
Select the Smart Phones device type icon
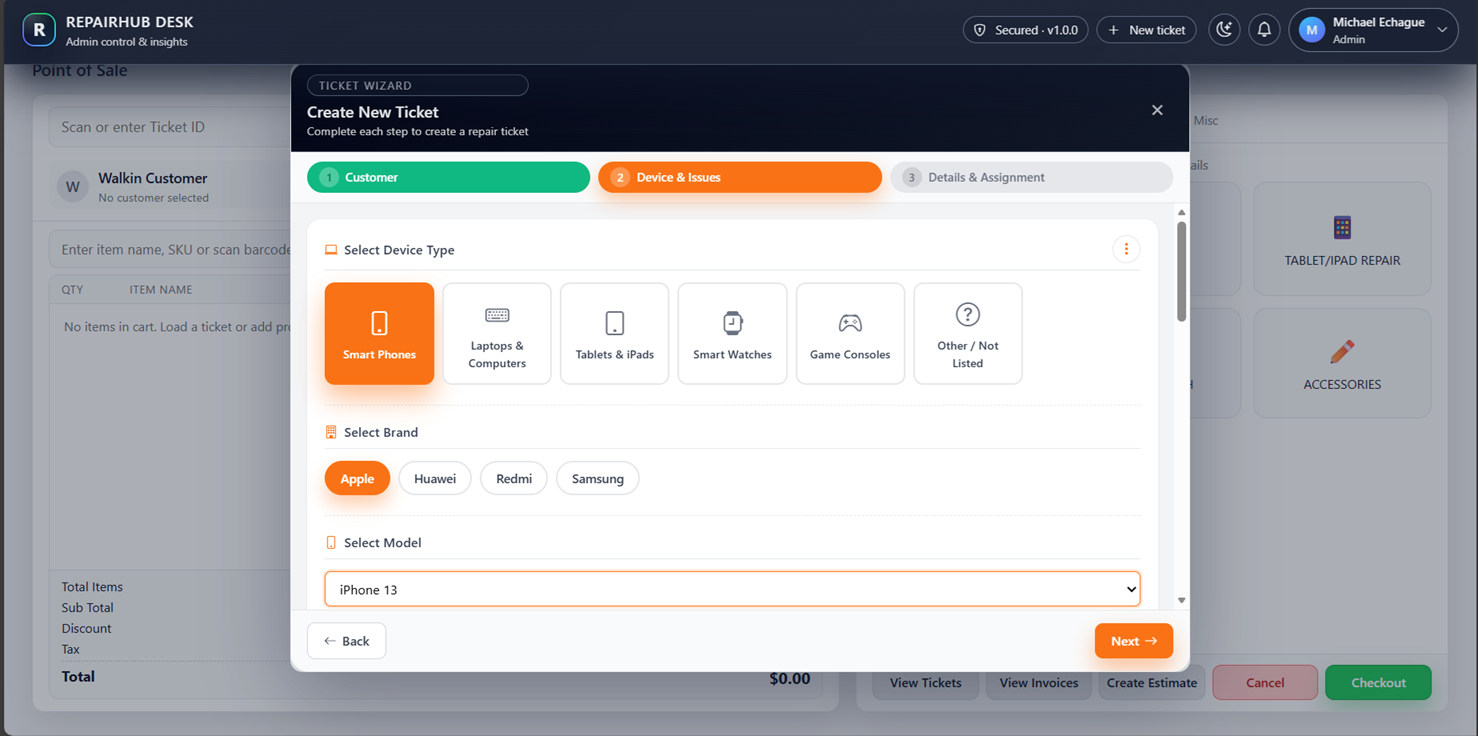point(379,333)
